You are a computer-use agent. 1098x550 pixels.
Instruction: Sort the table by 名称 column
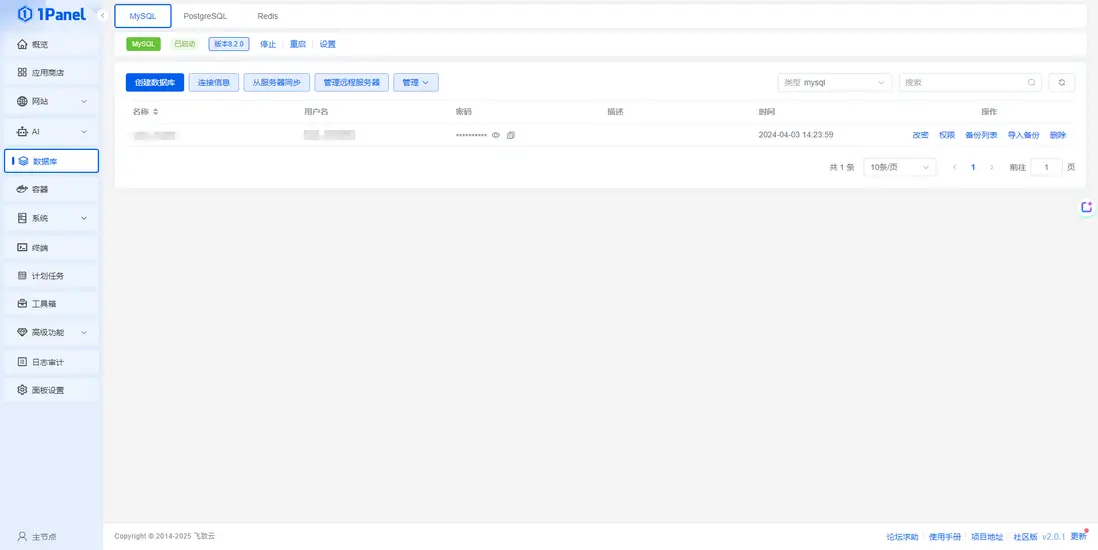[155, 112]
